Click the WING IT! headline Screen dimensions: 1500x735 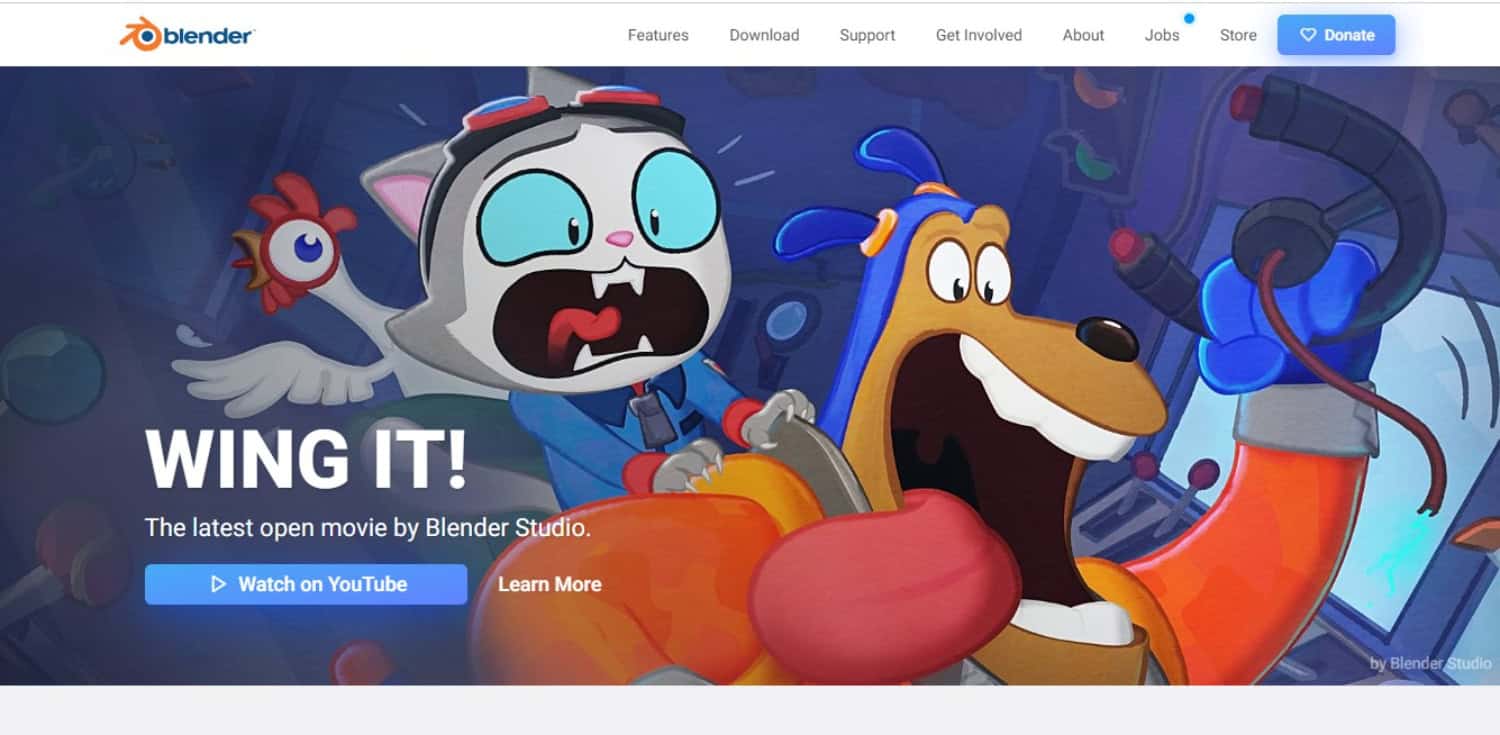click(x=306, y=459)
